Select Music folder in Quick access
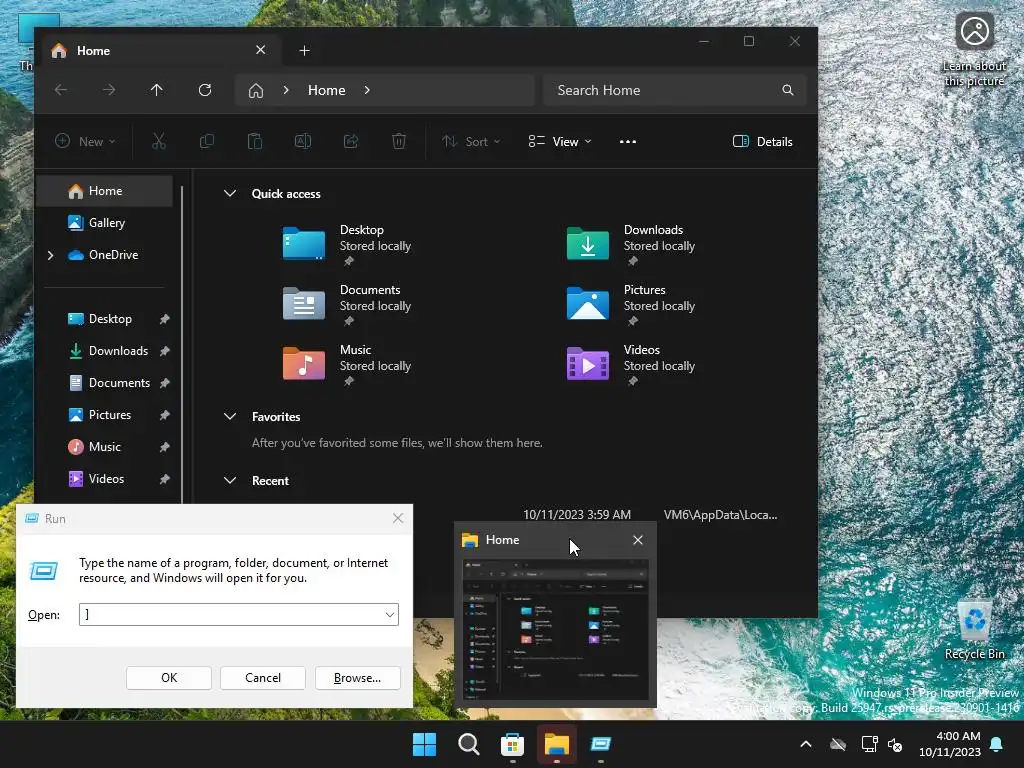This screenshot has width=1024, height=768. click(x=347, y=364)
